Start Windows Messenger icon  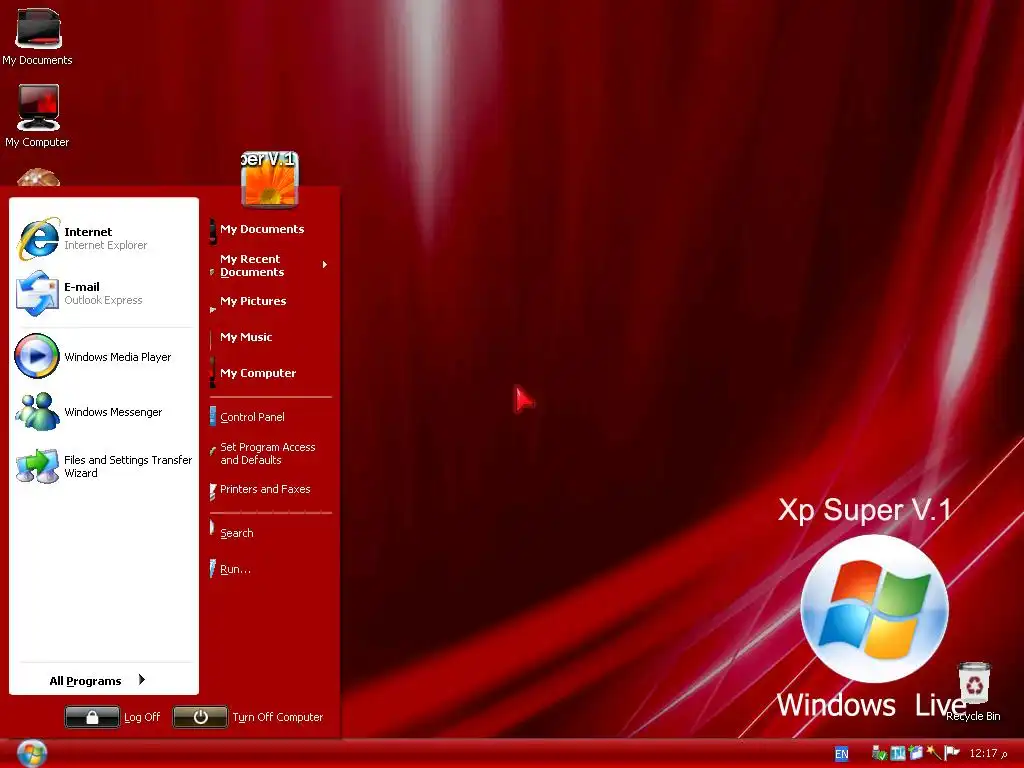(x=37, y=411)
